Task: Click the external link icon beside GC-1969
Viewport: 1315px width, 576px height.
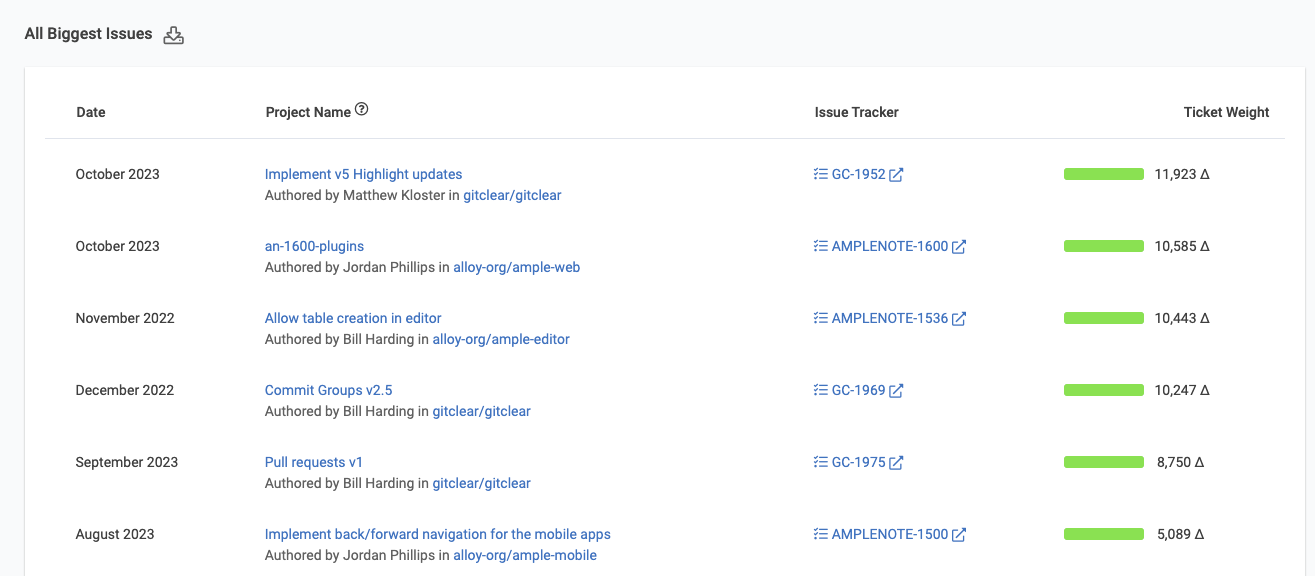Action: coord(896,391)
